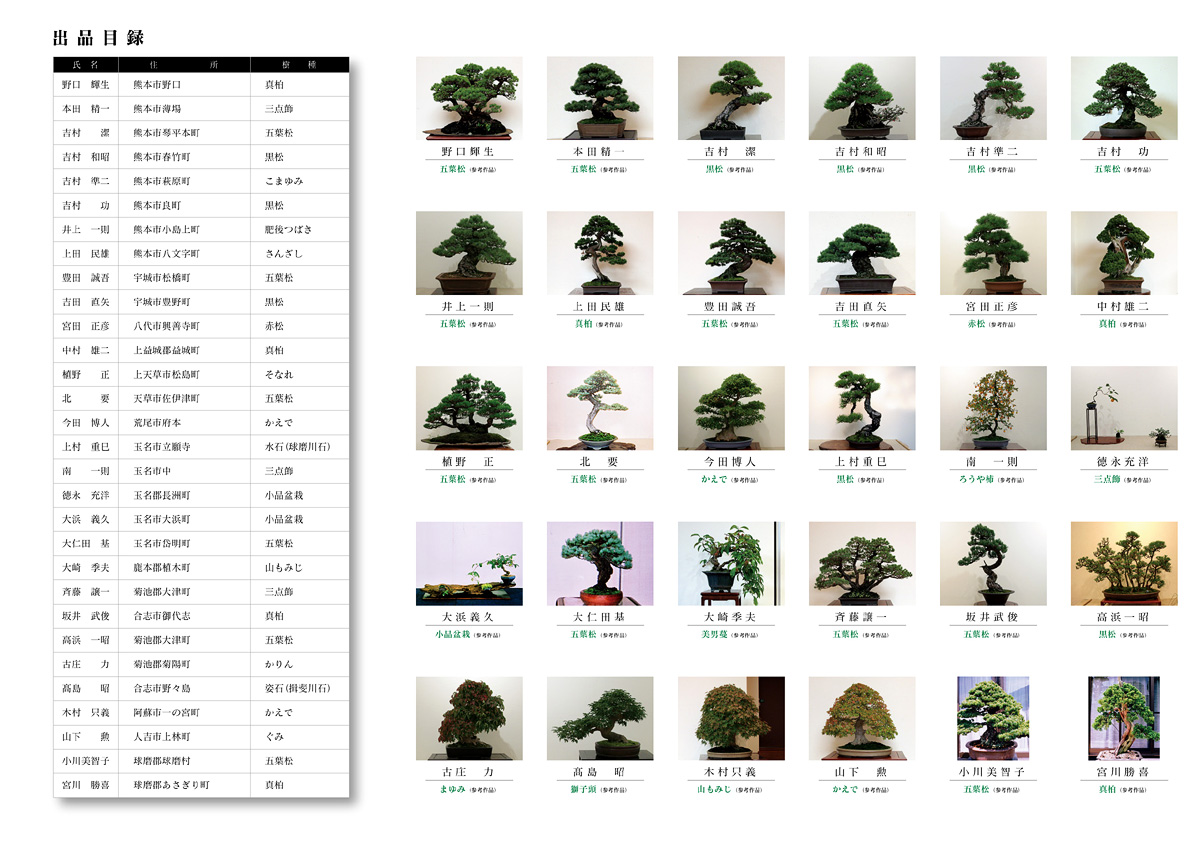Open the 宮川勝喜 bonsai thumbnail
This screenshot has width=1200, height=848.
tap(1124, 718)
